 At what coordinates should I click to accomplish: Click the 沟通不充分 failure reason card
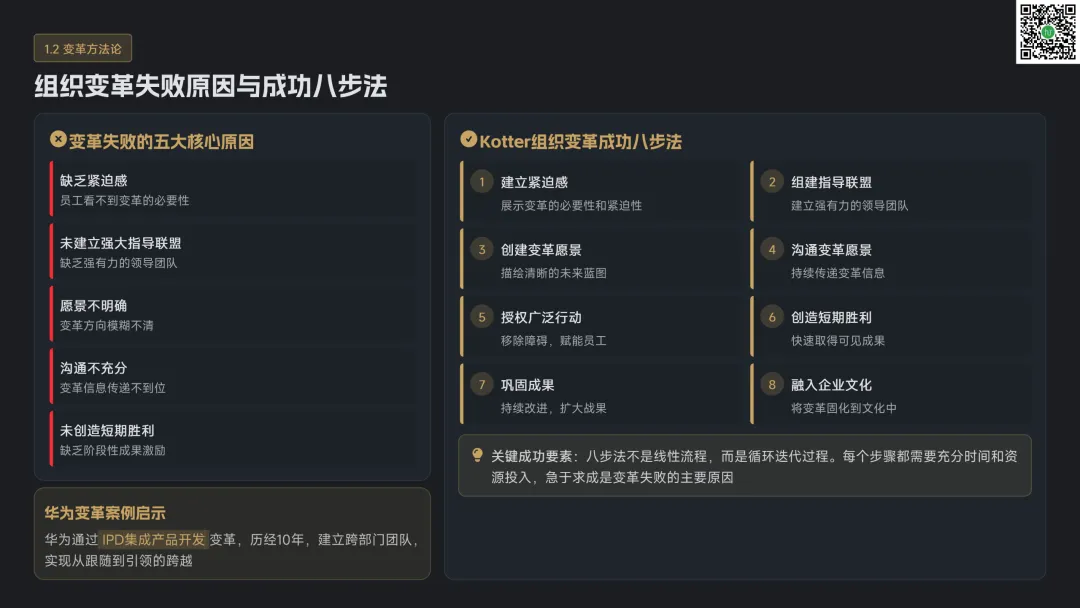[233, 377]
